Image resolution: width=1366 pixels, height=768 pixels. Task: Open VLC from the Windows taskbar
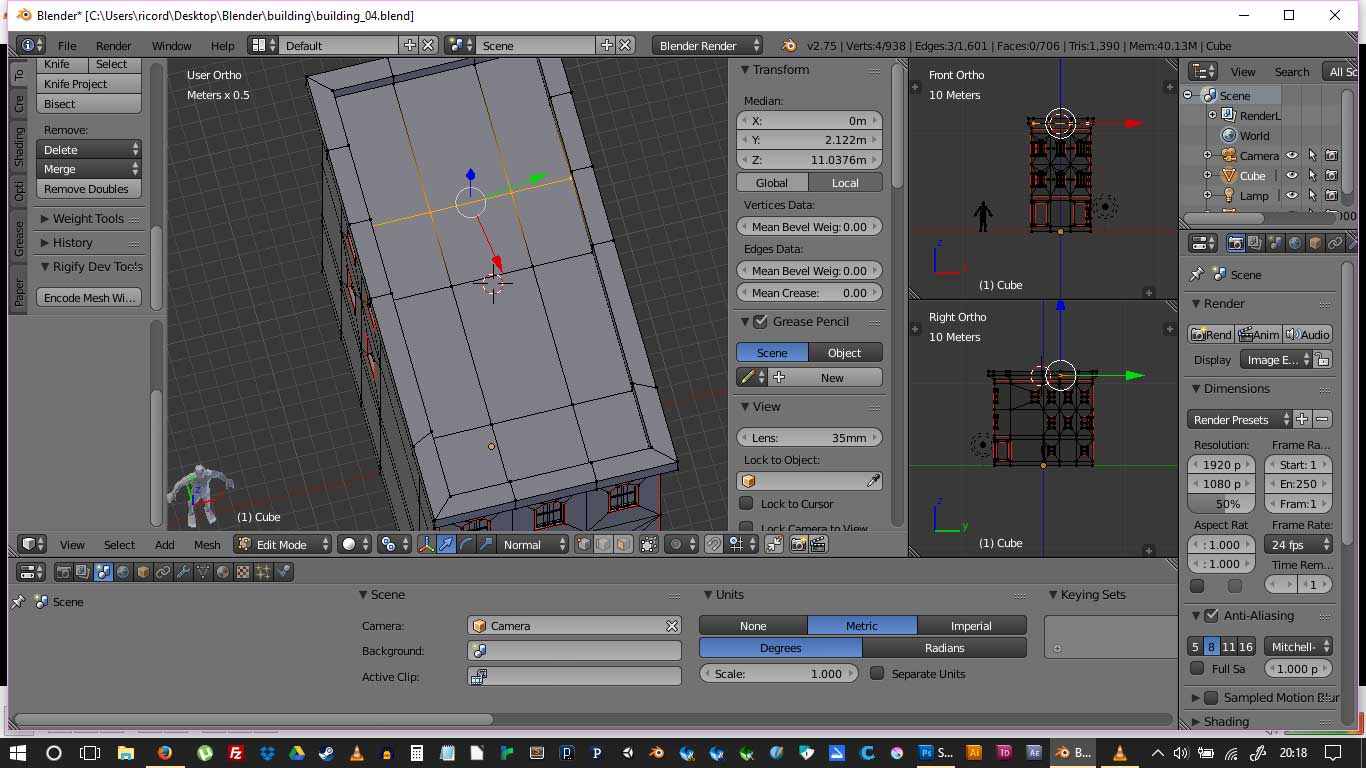(x=357, y=753)
